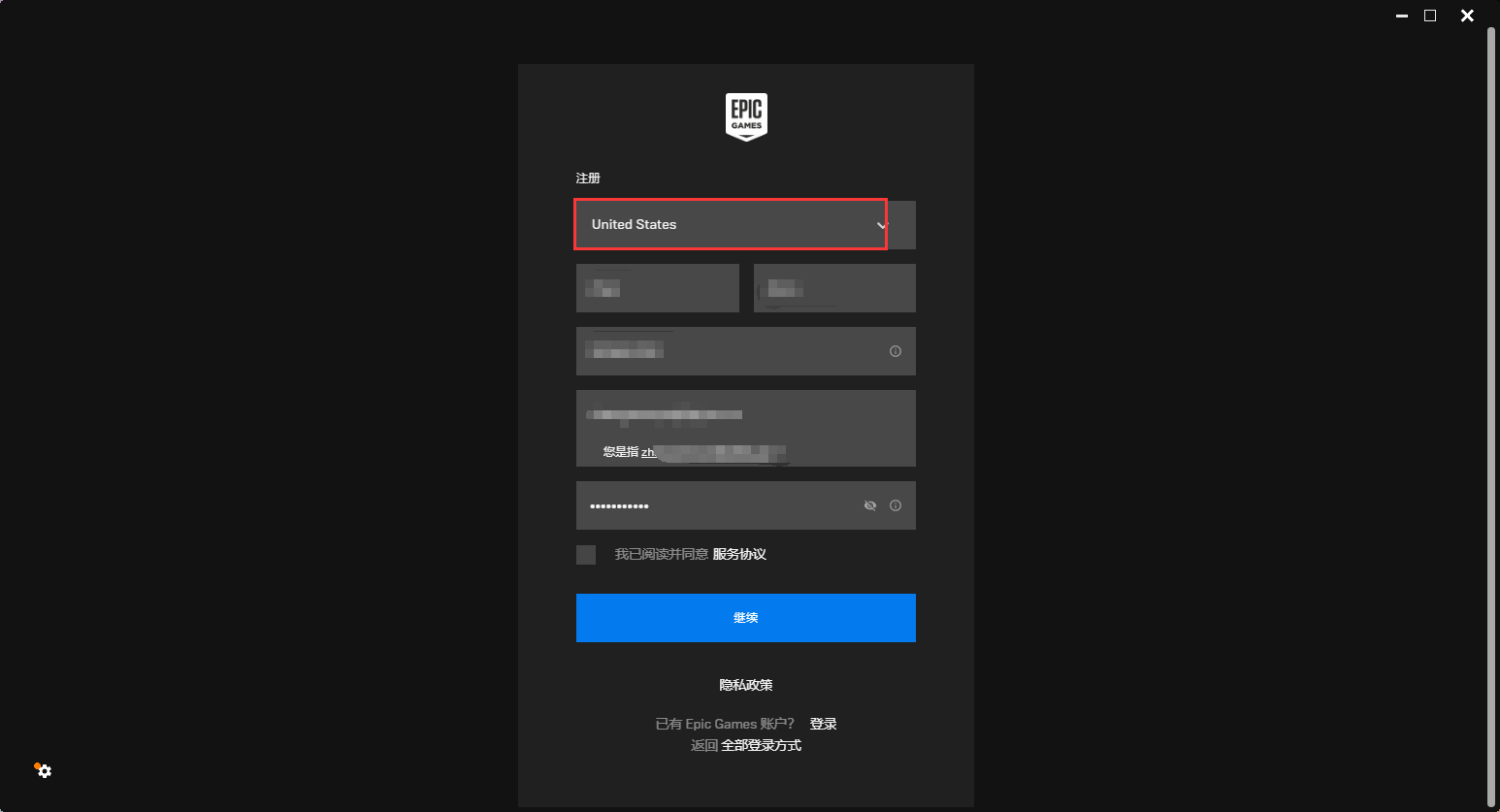Click the first name input field
The height and width of the screenshot is (812, 1500).
click(658, 288)
